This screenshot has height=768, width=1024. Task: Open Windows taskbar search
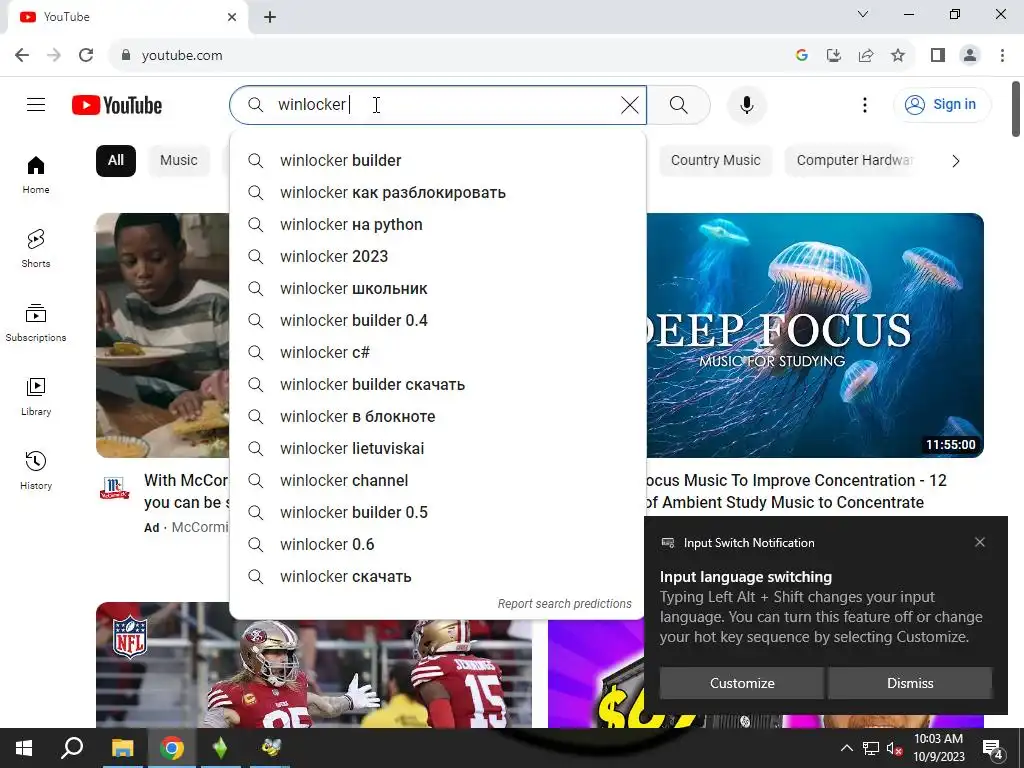click(x=72, y=748)
